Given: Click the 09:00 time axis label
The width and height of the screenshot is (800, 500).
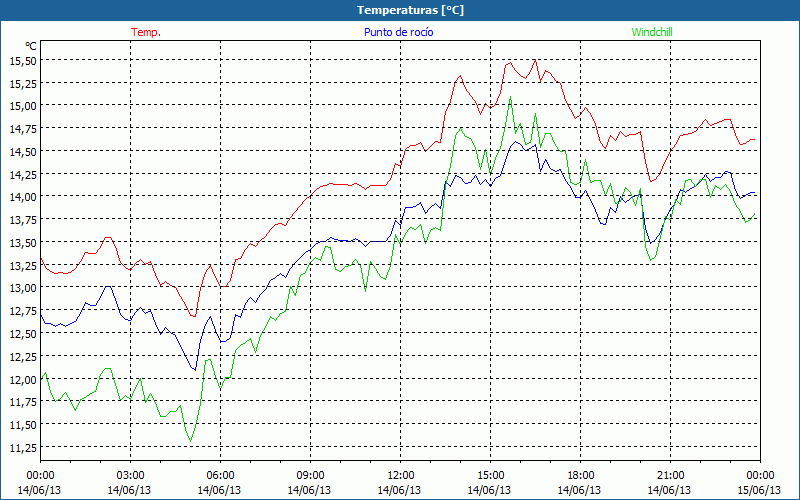Looking at the screenshot, I should [x=310, y=476].
